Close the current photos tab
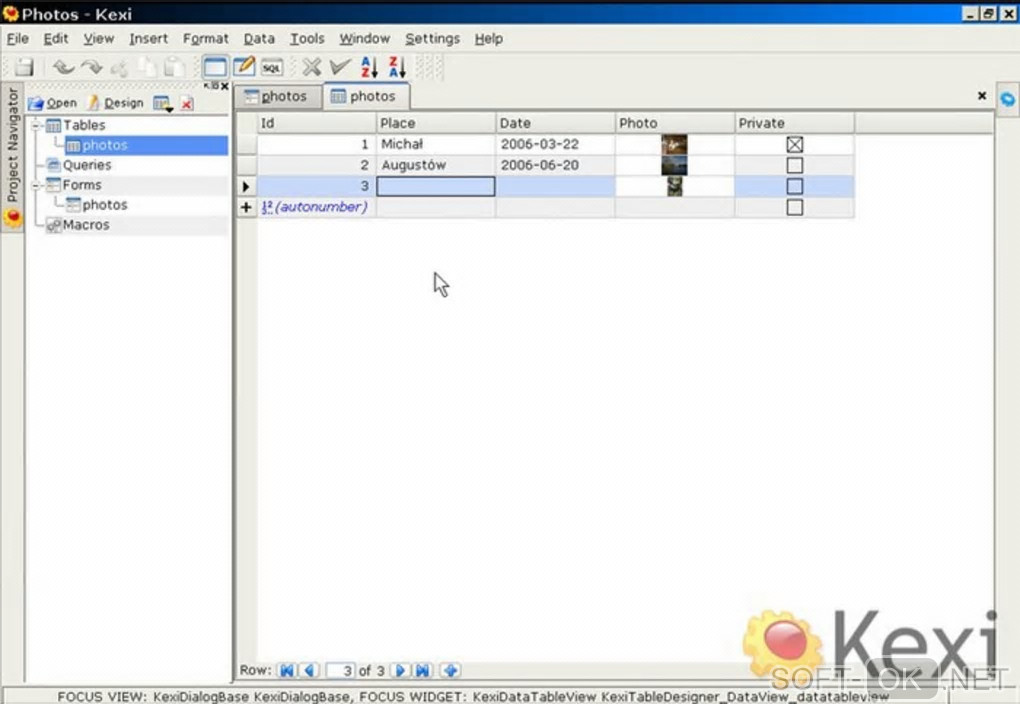This screenshot has width=1020, height=704. click(x=982, y=96)
